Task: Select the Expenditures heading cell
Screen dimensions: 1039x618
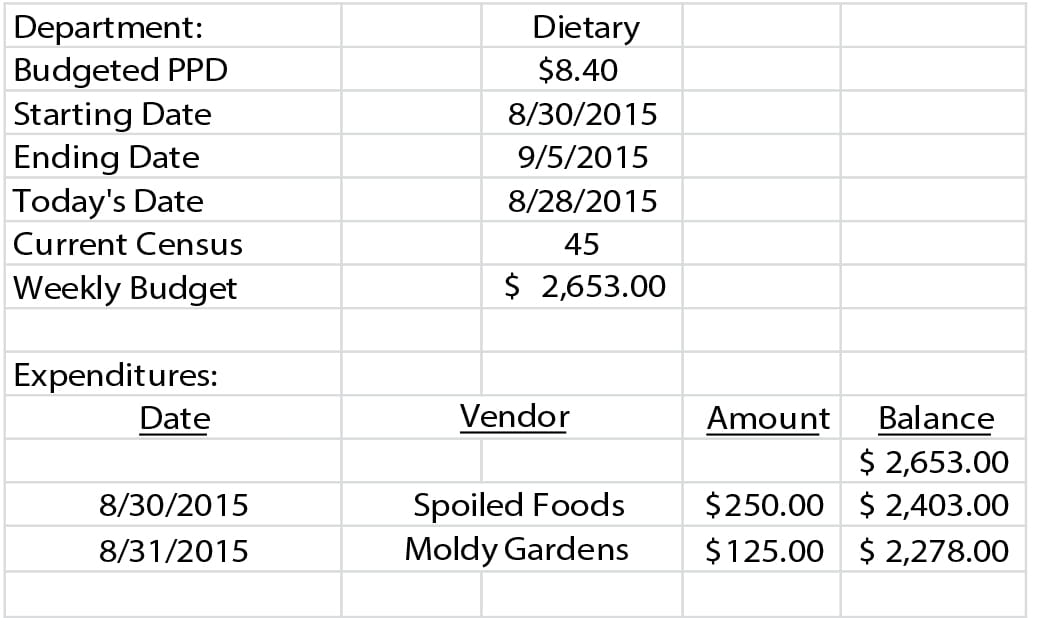Action: pos(116,376)
